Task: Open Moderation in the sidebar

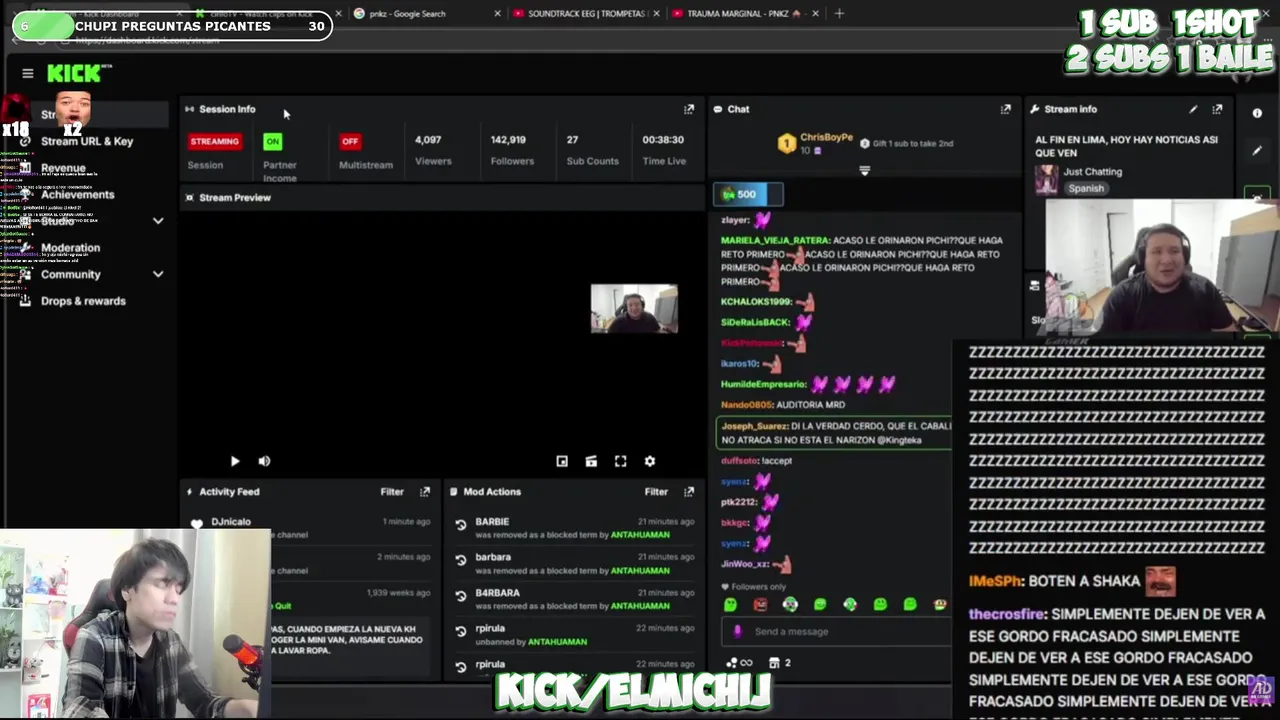Action: pos(70,247)
